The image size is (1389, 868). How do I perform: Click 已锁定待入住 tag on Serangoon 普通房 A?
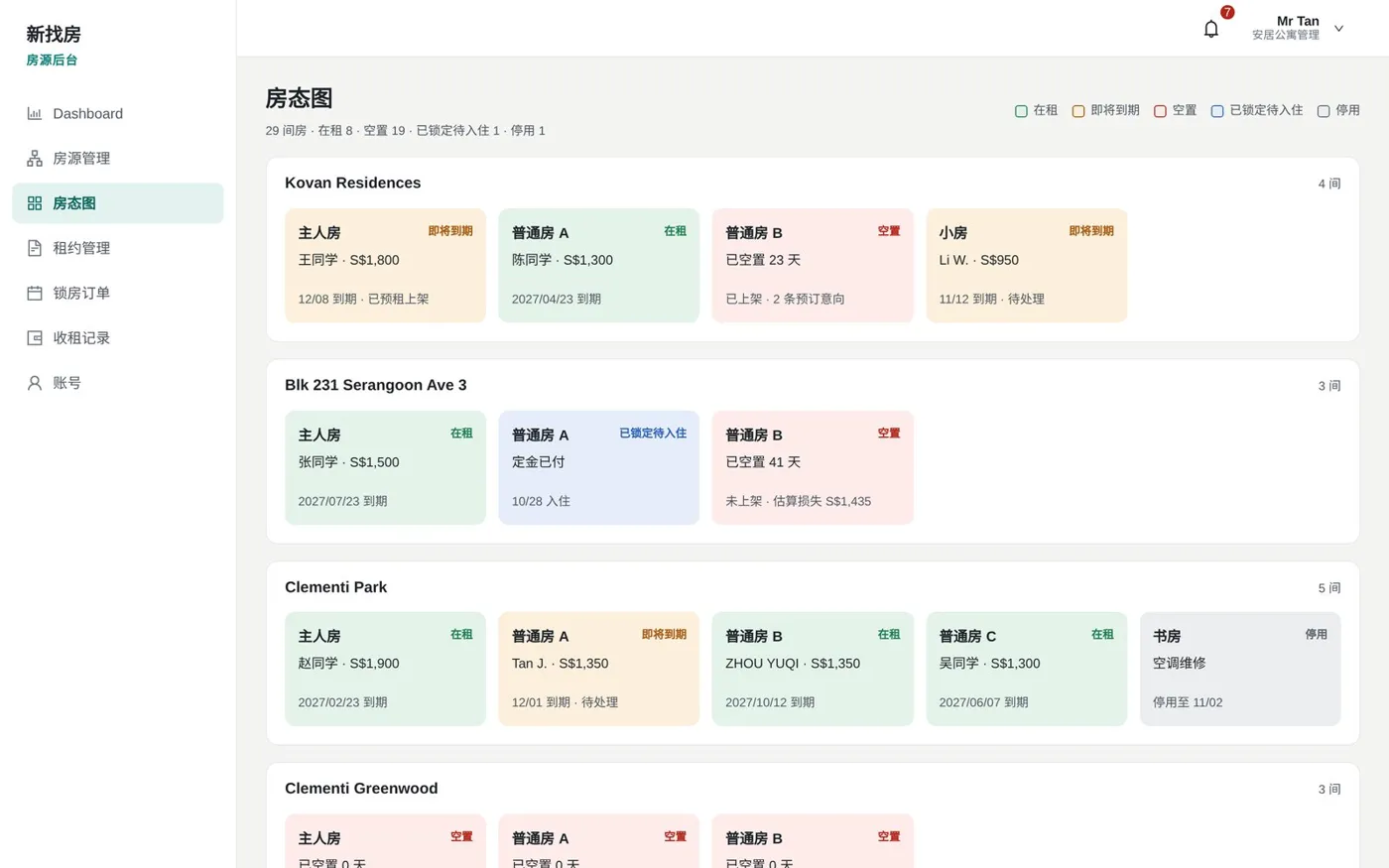coord(653,434)
